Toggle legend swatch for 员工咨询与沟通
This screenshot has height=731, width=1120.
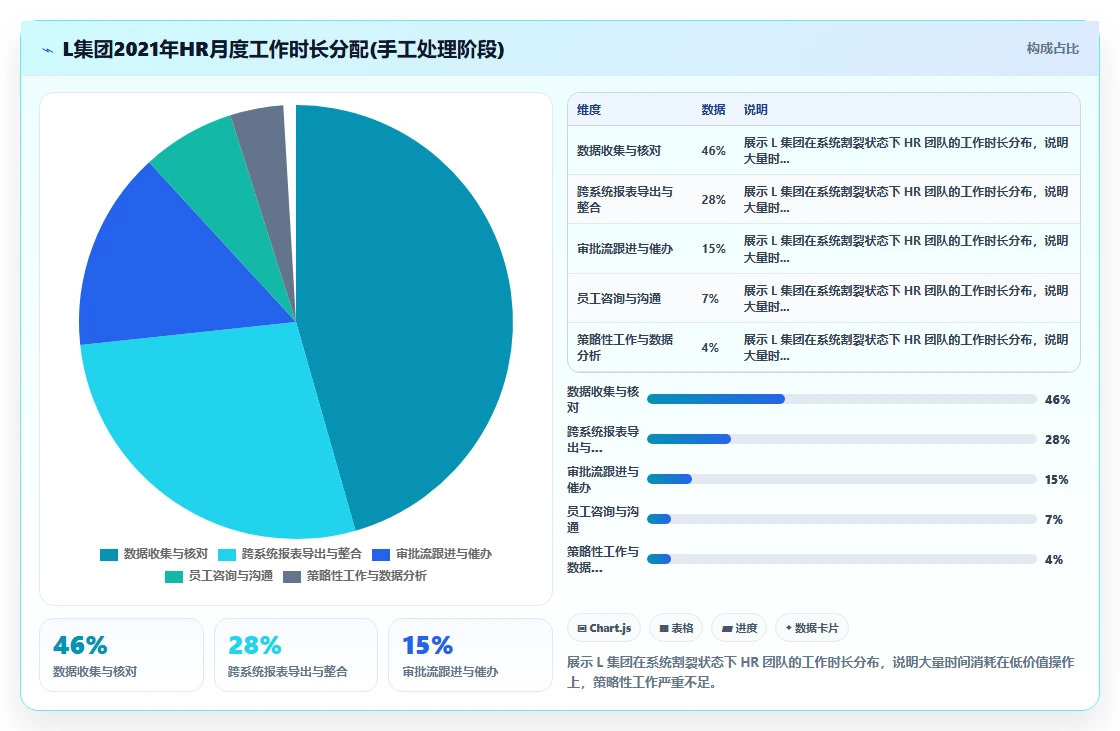174,577
